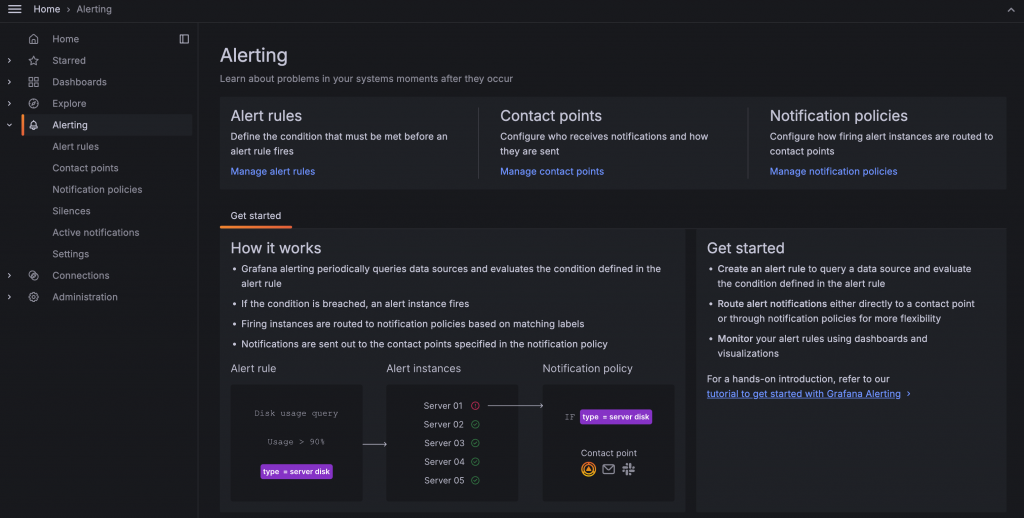The height and width of the screenshot is (518, 1024).
Task: Select the Get started tab
Action: pos(256,216)
